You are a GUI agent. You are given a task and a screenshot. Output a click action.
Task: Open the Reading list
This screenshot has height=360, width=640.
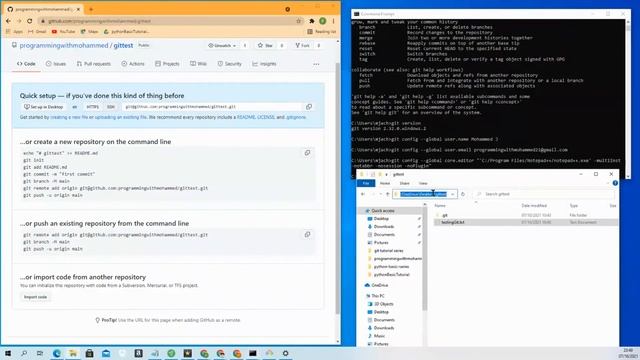[x=322, y=31]
